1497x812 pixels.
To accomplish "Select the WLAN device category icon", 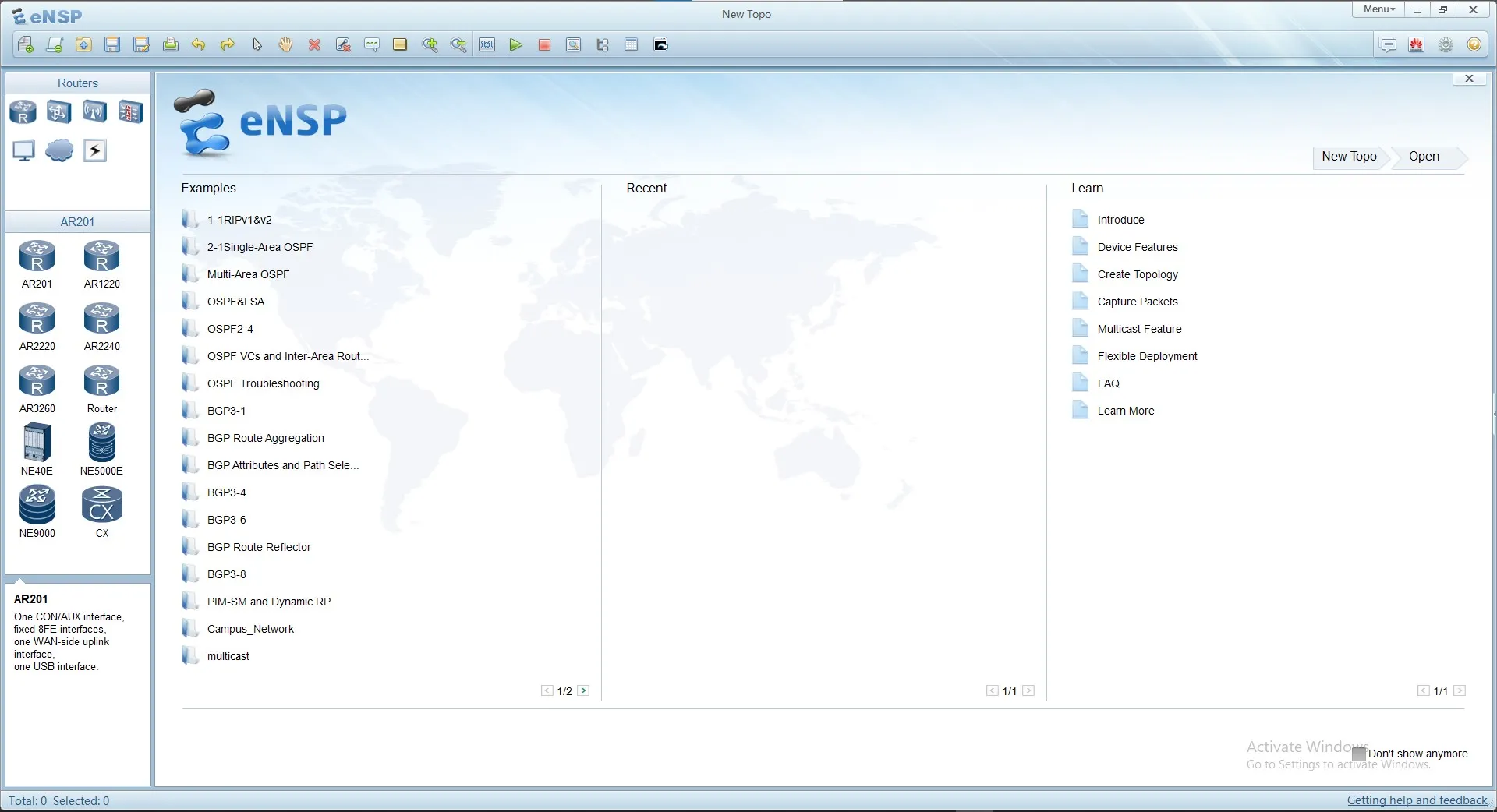I will coord(94,112).
